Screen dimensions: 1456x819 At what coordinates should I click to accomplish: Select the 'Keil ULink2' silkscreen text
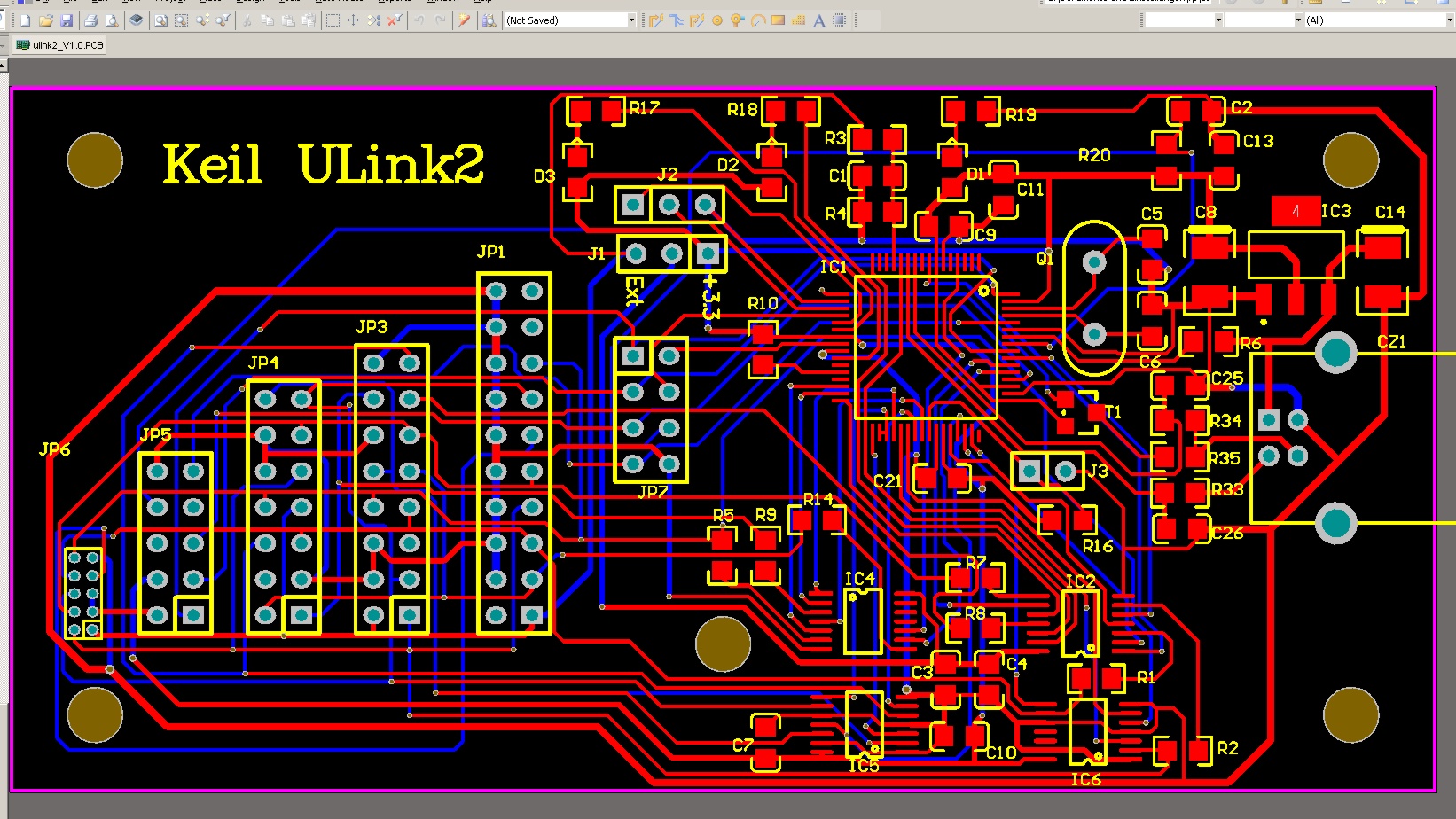tap(324, 164)
